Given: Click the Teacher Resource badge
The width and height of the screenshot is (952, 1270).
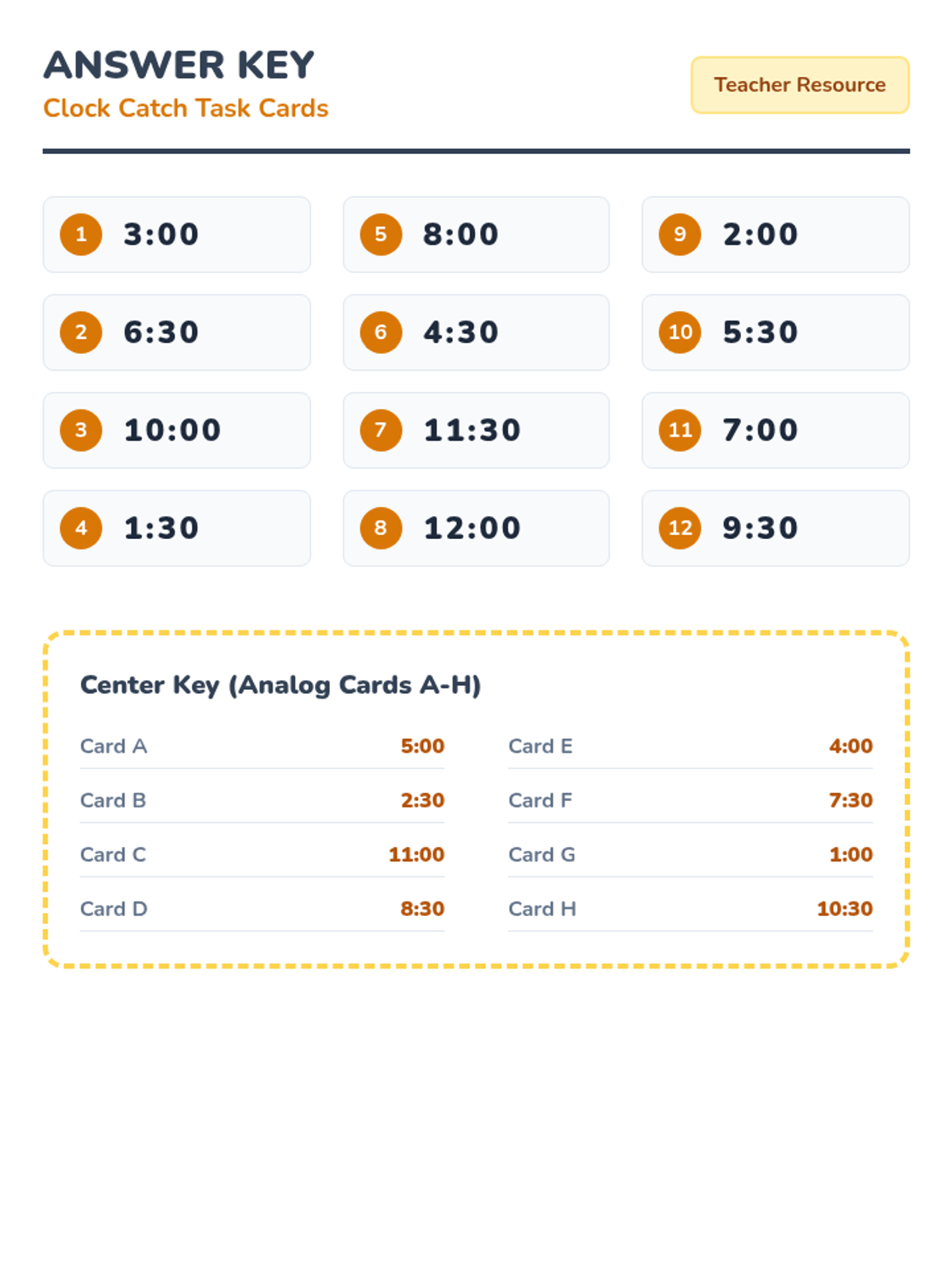Looking at the screenshot, I should (x=800, y=85).
